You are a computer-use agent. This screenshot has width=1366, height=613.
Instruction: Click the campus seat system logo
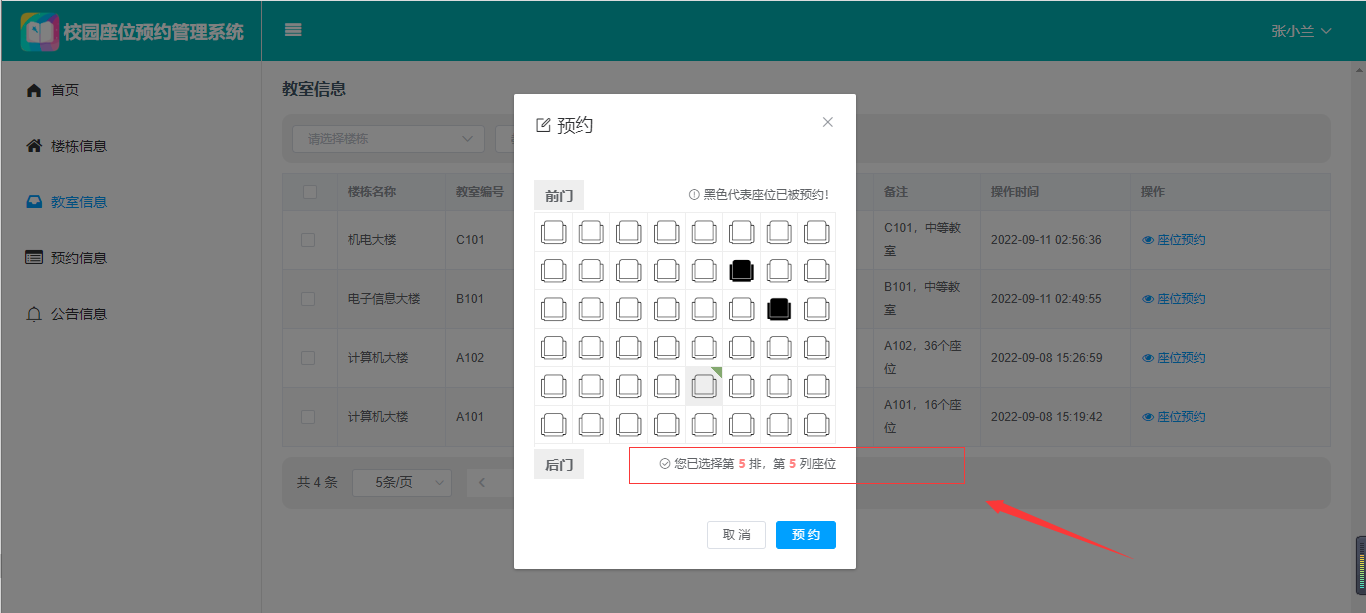(40, 32)
